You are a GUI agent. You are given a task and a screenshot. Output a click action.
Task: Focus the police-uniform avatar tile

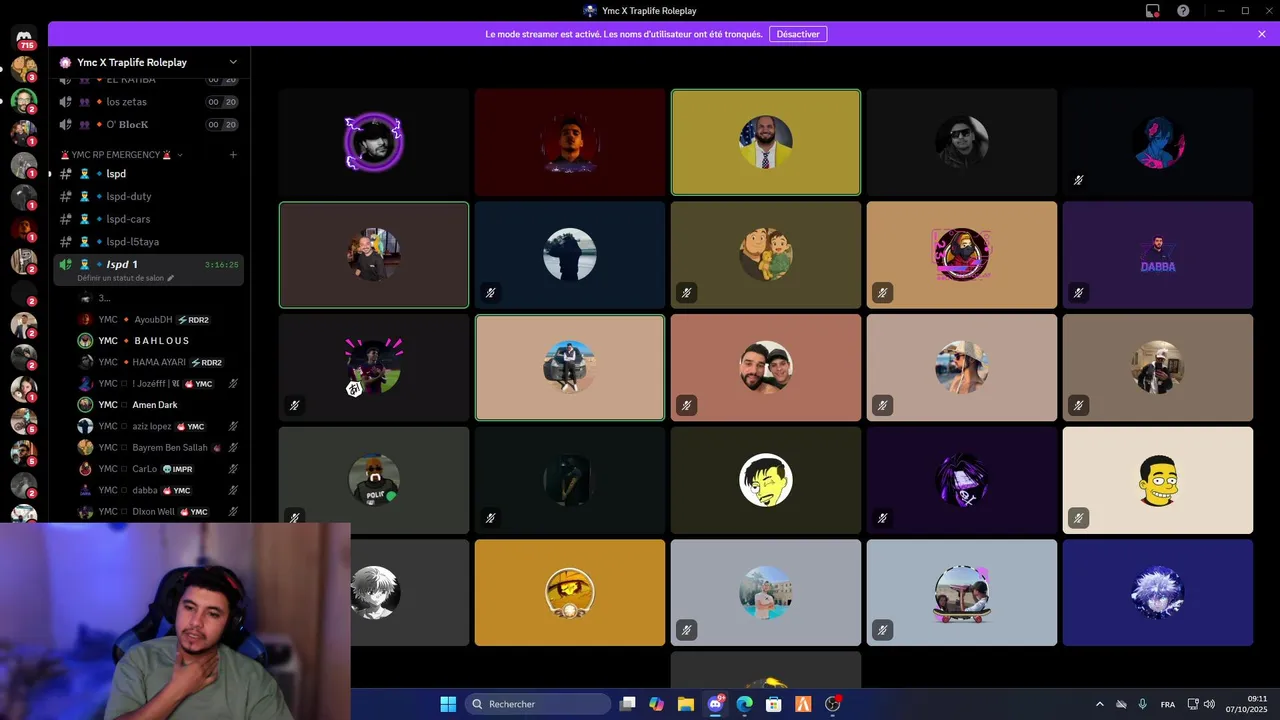tap(374, 481)
